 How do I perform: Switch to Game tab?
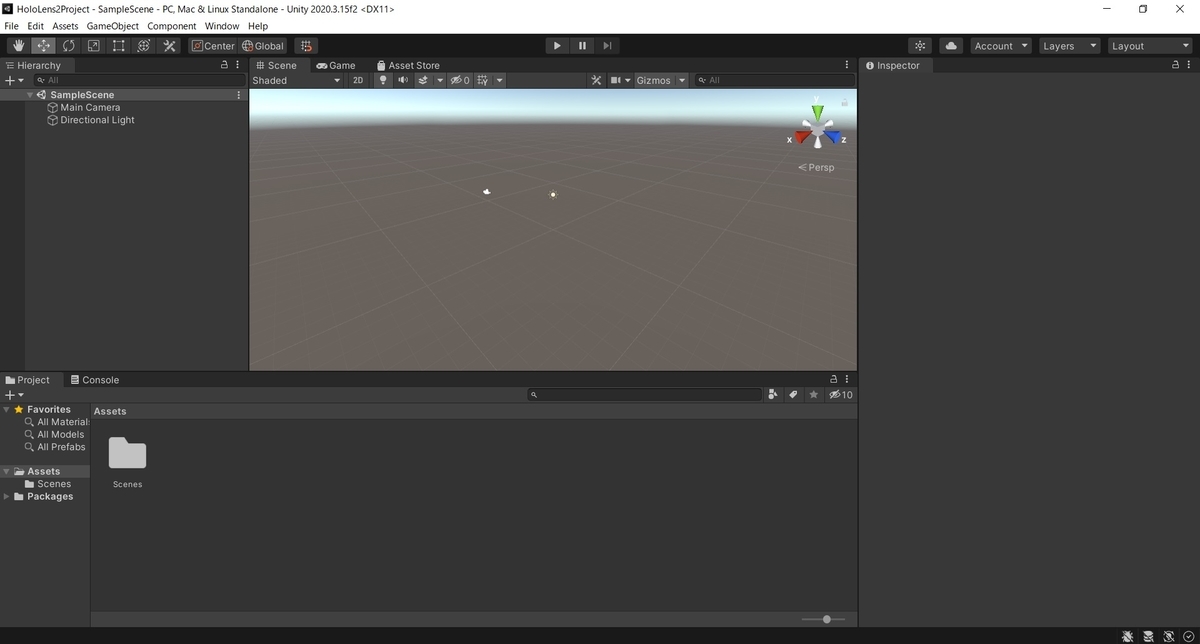click(x=336, y=65)
